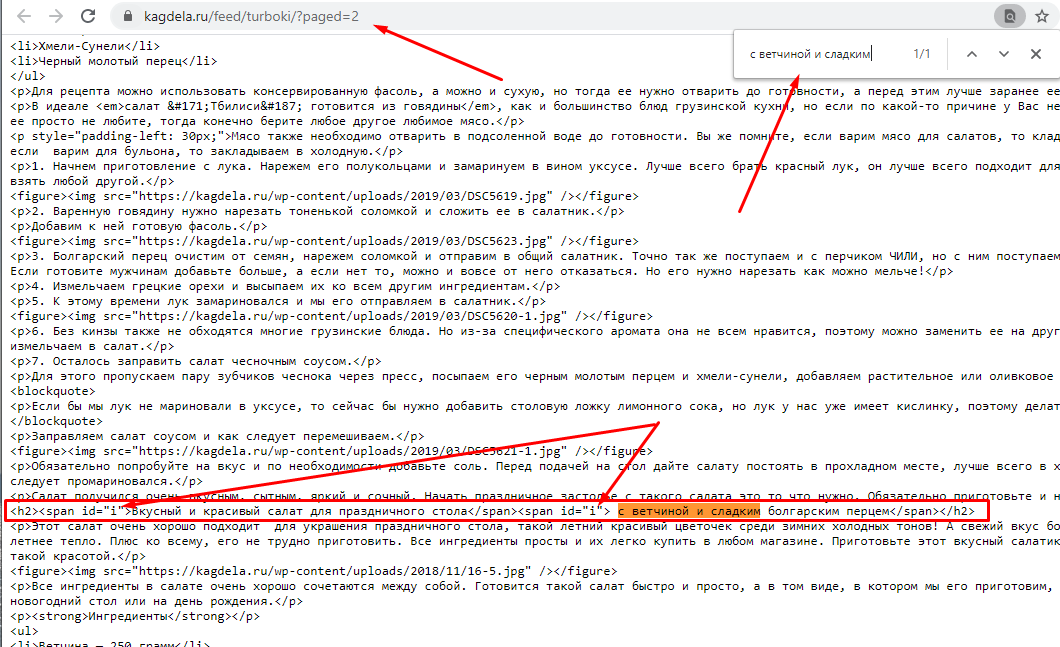Close the find-in-page bar
This screenshot has height=647, width=1060.
(x=1037, y=54)
